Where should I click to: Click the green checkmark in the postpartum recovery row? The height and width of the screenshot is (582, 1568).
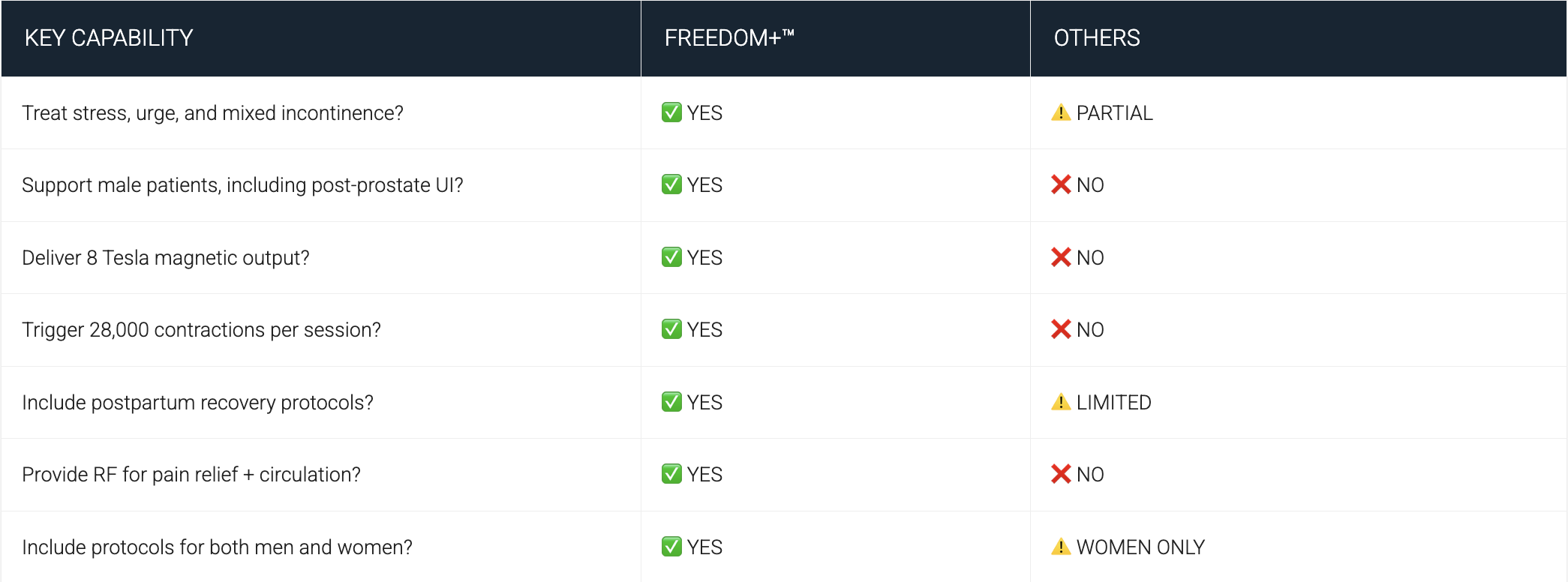tap(671, 402)
